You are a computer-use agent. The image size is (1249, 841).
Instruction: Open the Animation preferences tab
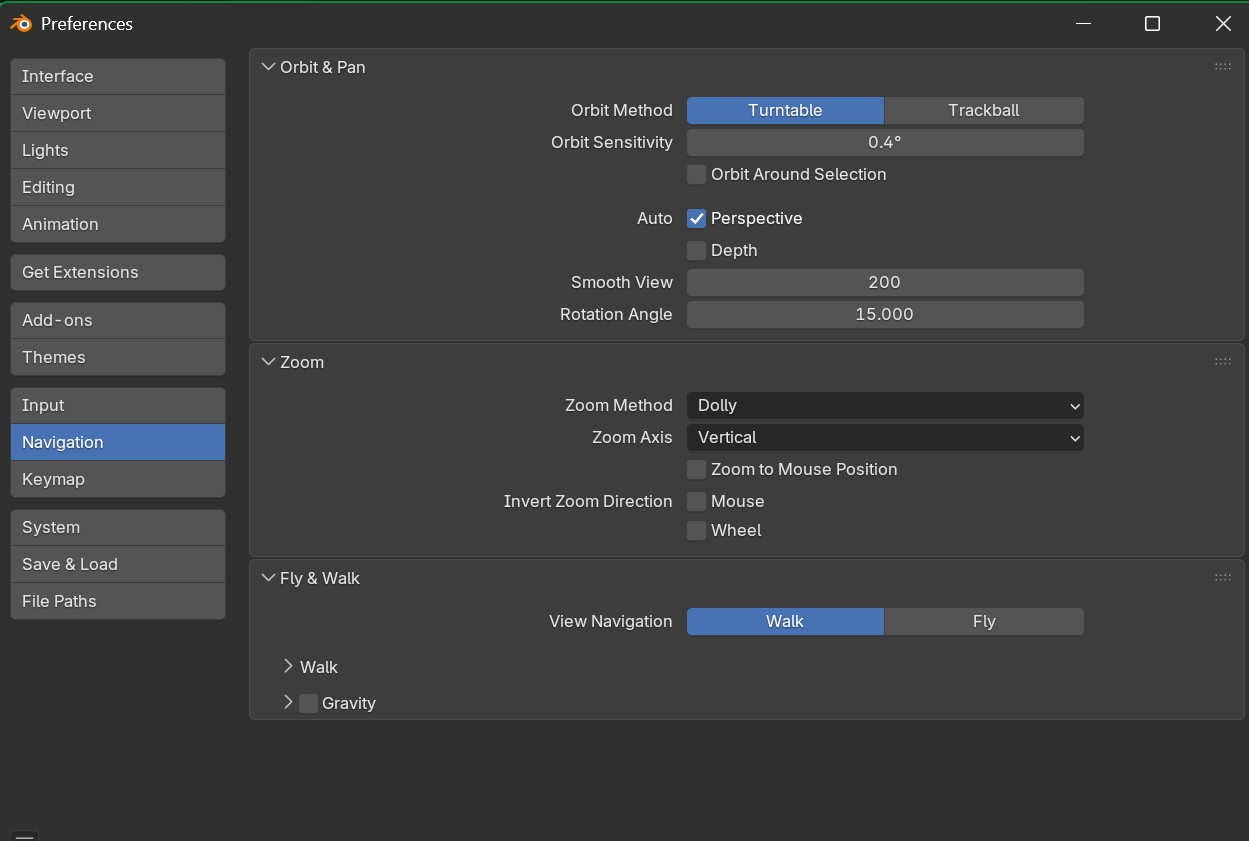click(x=118, y=224)
